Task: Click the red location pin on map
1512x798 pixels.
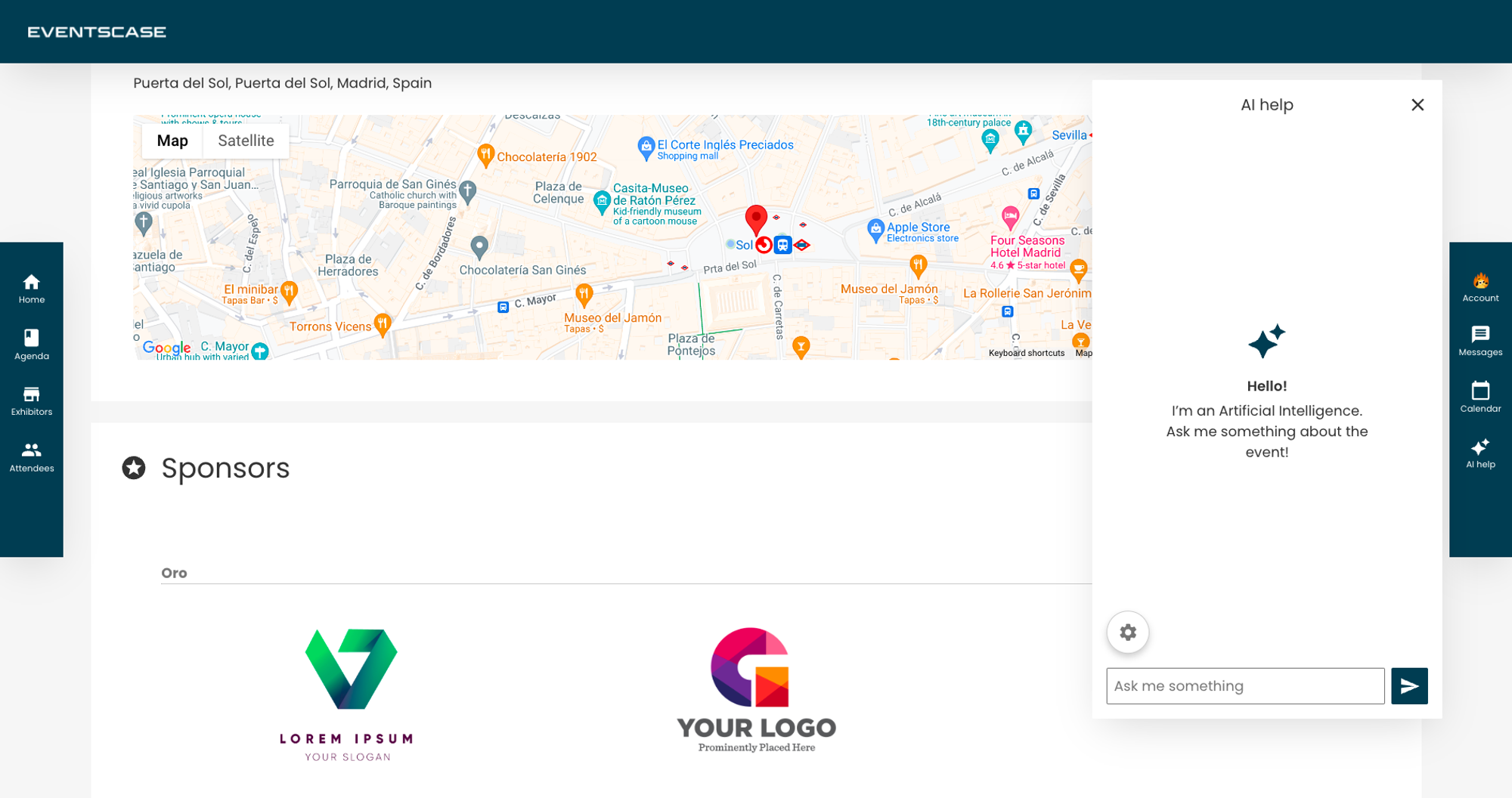Action: (x=755, y=218)
